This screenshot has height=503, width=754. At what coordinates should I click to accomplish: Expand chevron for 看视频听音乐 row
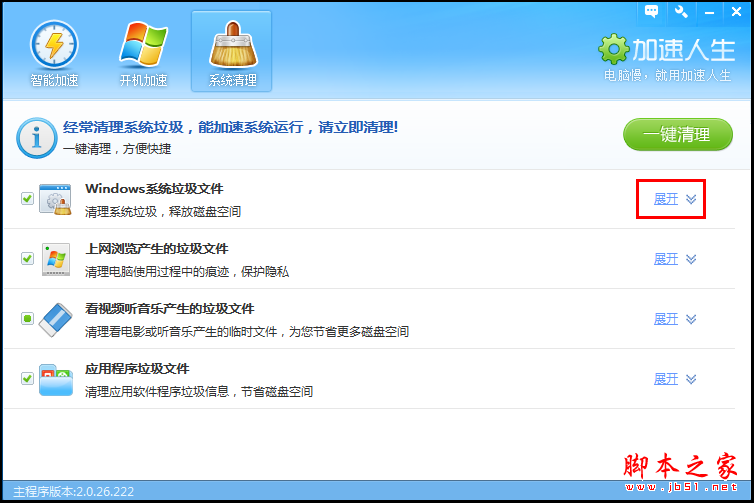691,319
